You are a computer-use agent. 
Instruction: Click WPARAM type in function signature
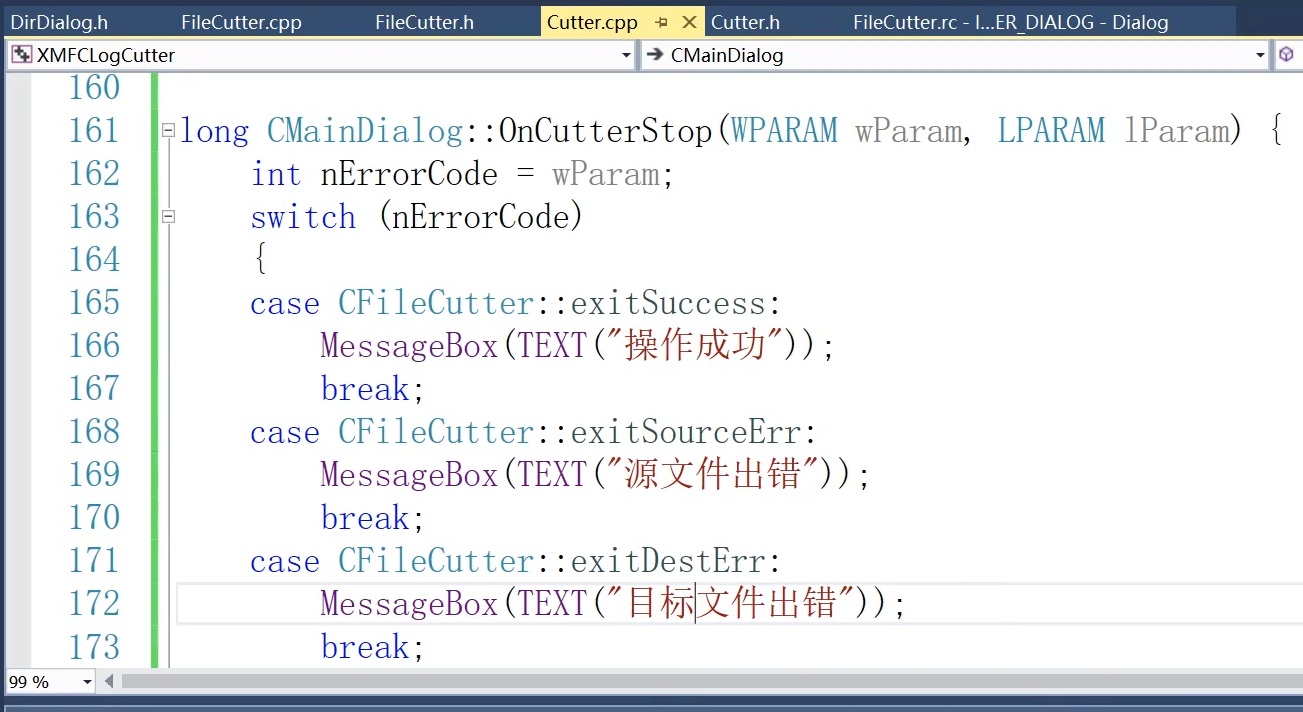pos(785,131)
